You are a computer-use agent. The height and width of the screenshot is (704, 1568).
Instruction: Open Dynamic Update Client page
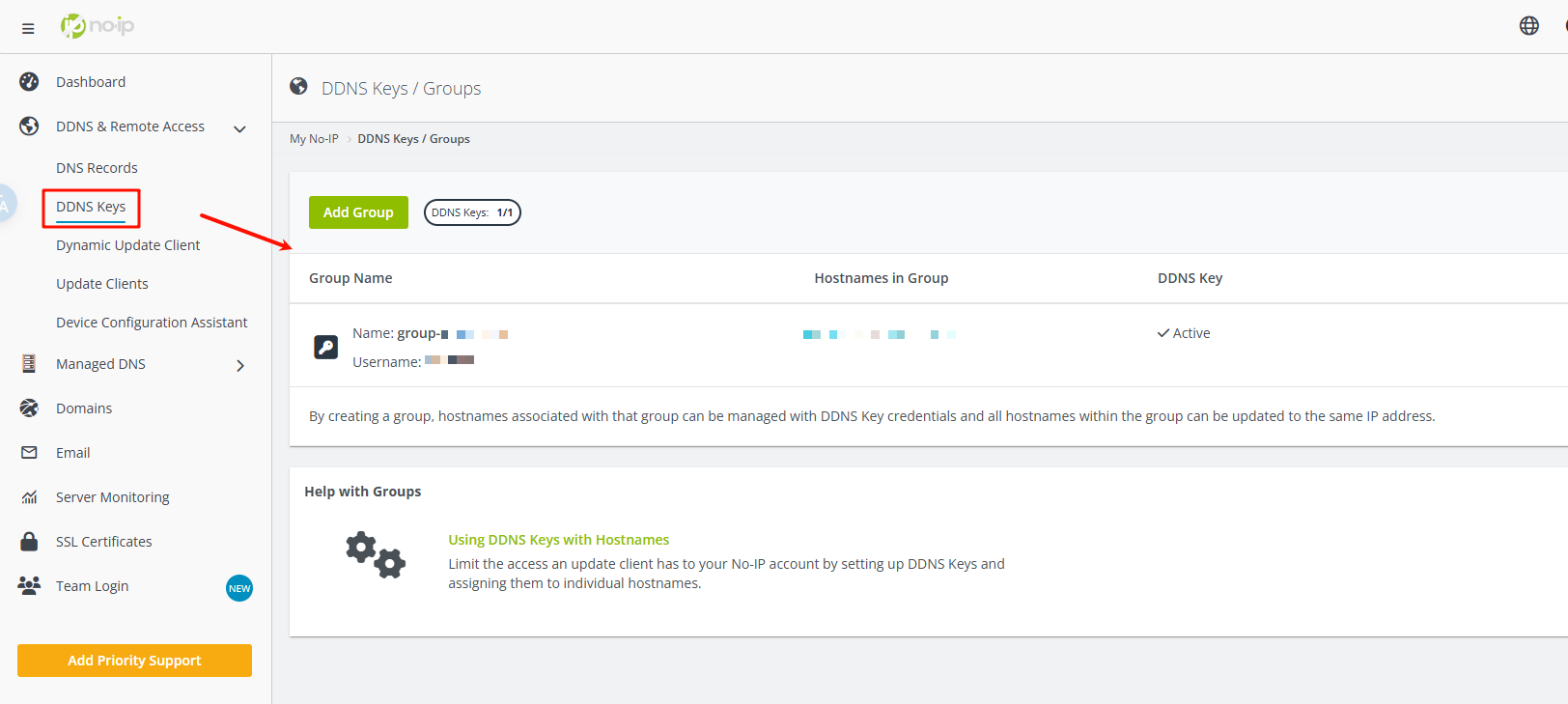[x=127, y=245]
